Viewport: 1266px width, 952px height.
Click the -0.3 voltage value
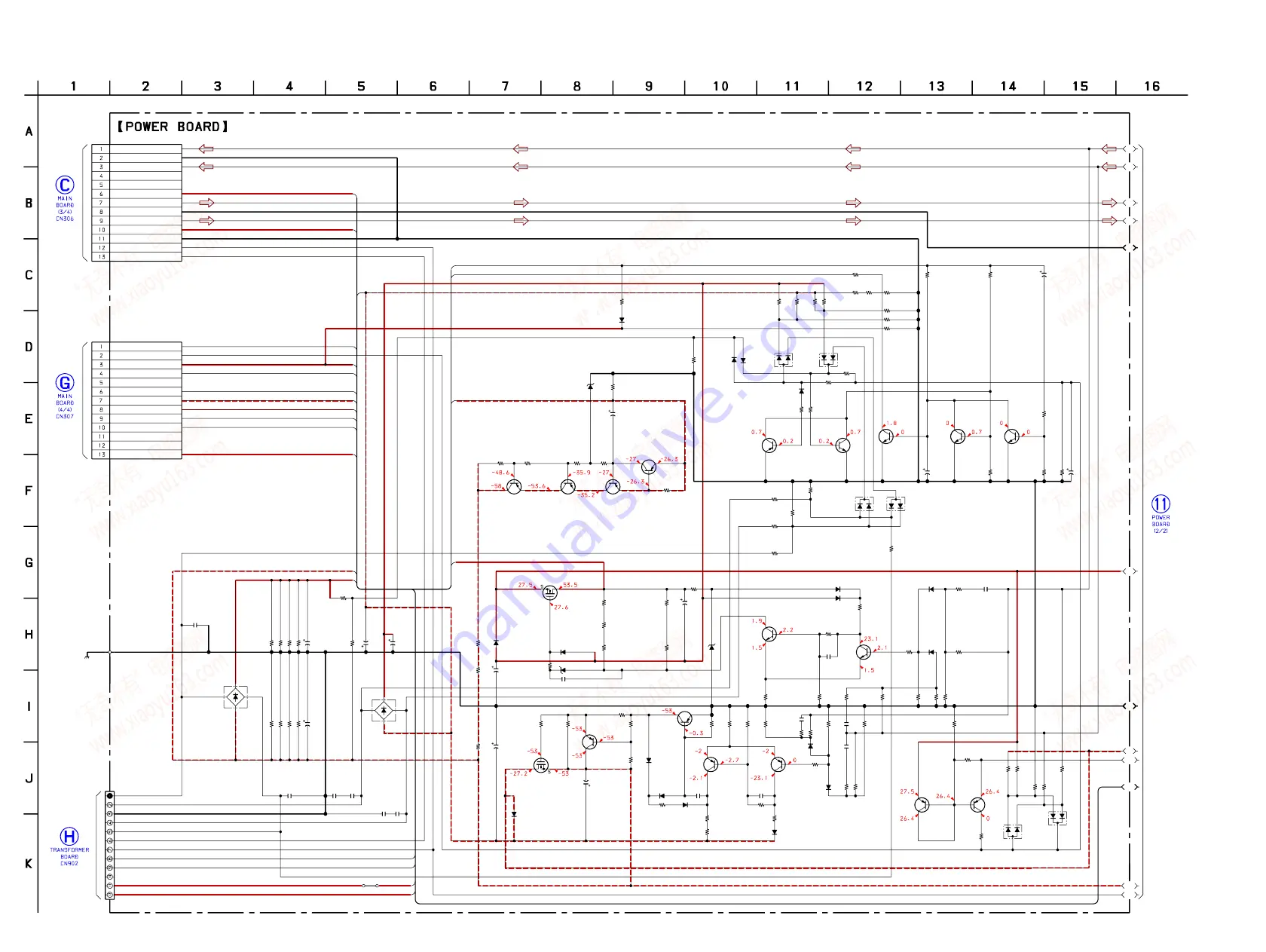(696, 733)
